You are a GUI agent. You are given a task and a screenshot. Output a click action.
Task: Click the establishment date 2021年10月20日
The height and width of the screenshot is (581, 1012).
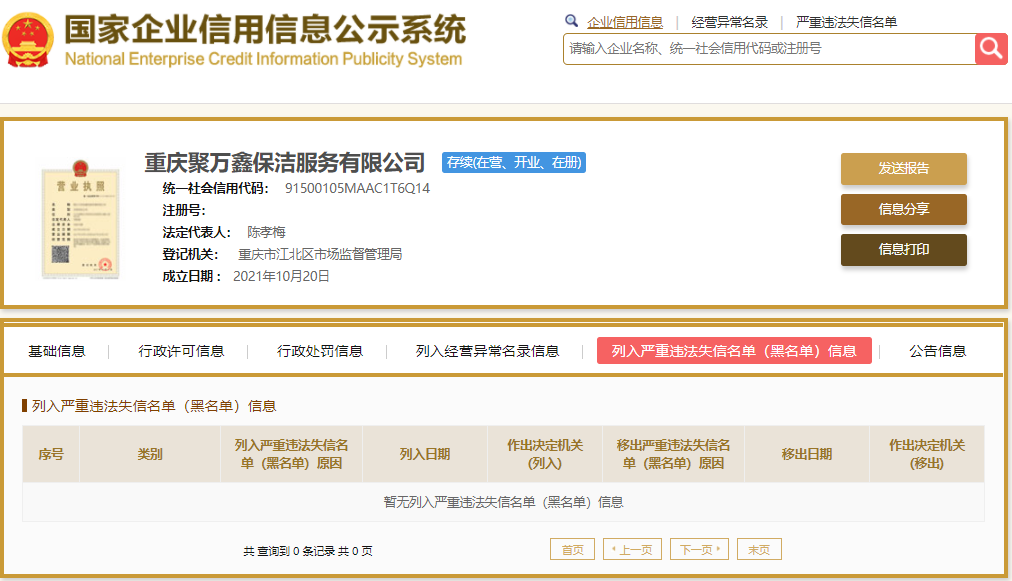[x=281, y=276]
